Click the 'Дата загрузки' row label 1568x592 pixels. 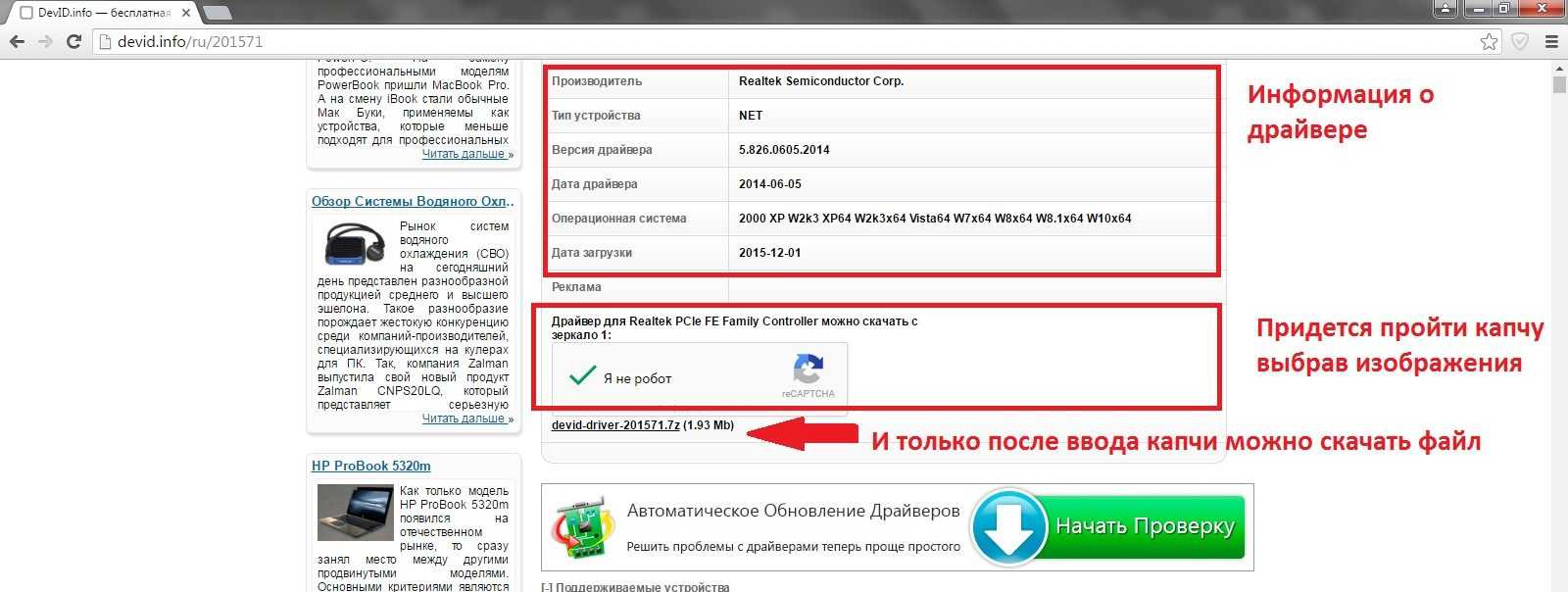(592, 253)
